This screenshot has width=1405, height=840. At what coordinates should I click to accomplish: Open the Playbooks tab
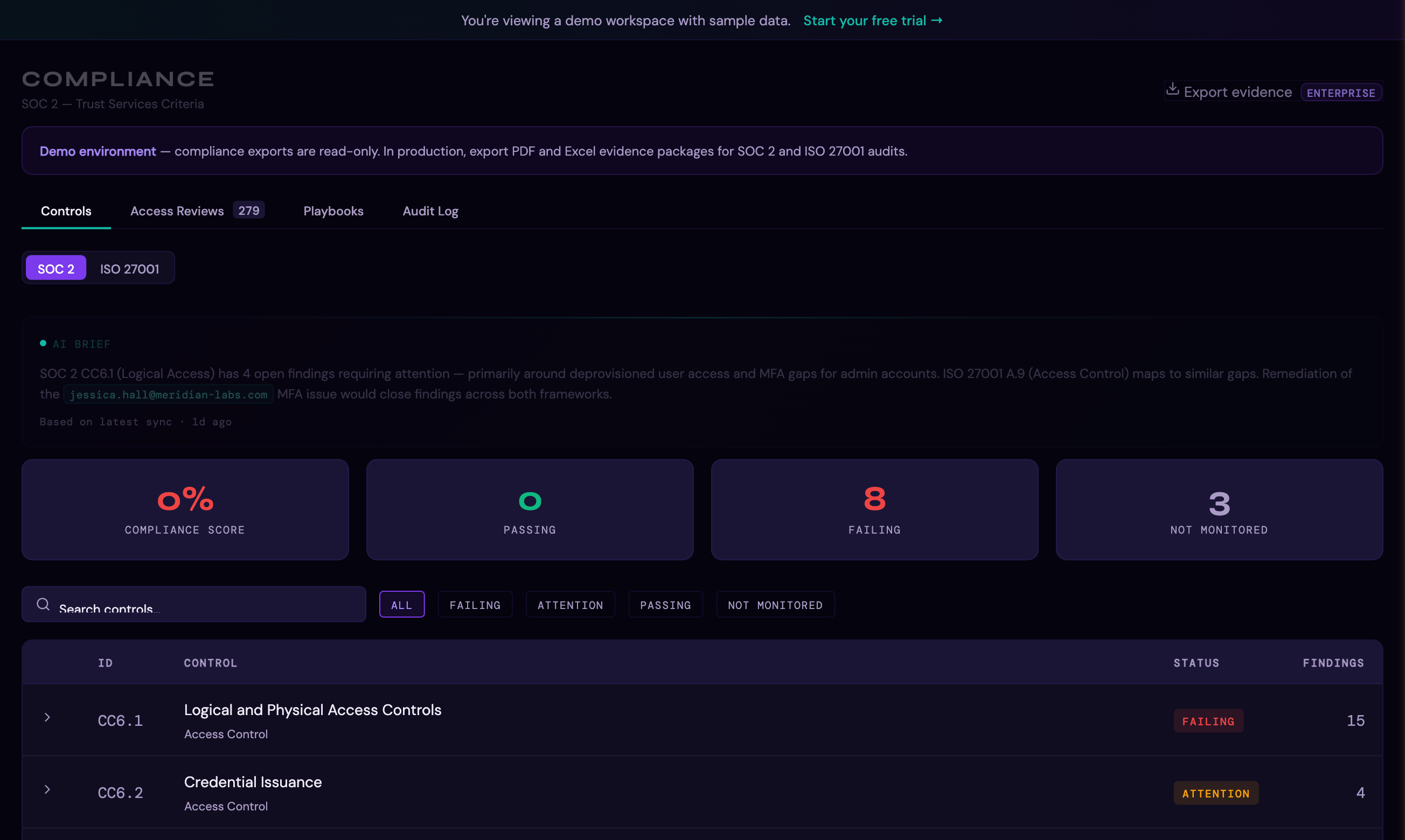point(333,211)
